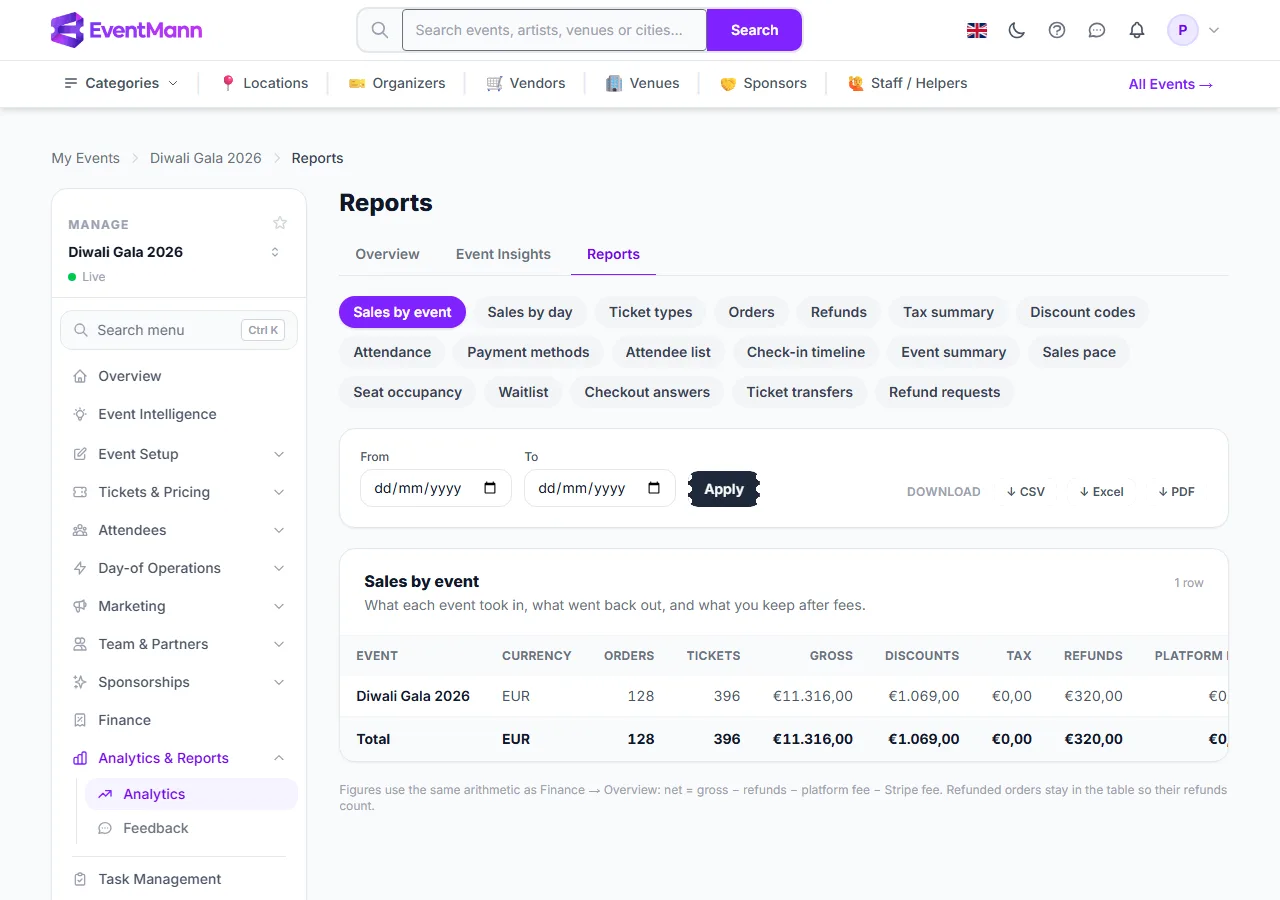The height and width of the screenshot is (900, 1280).
Task: Open Finance in the sidebar
Action: point(179,720)
